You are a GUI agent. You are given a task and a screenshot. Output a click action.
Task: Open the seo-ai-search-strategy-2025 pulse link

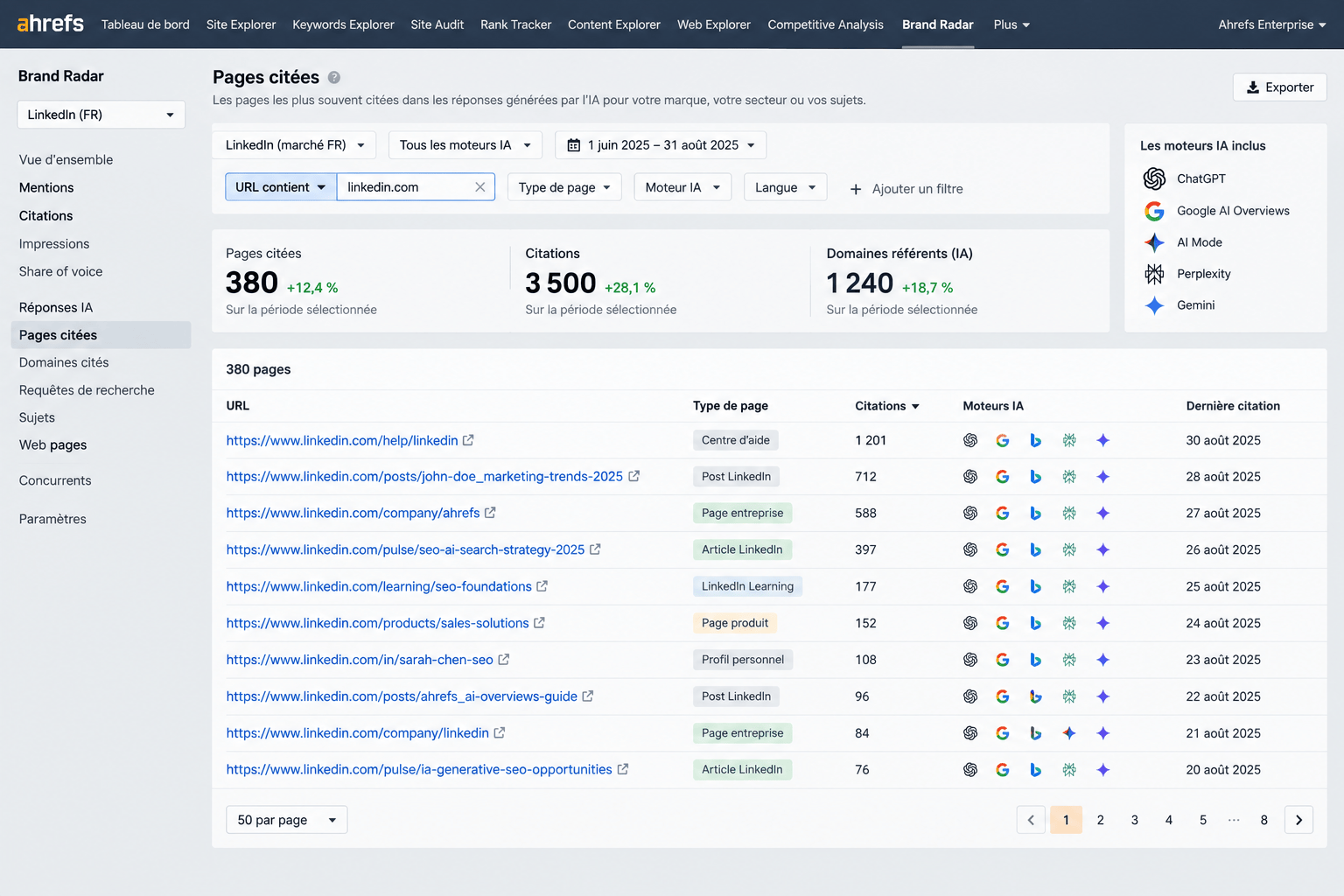click(x=405, y=549)
